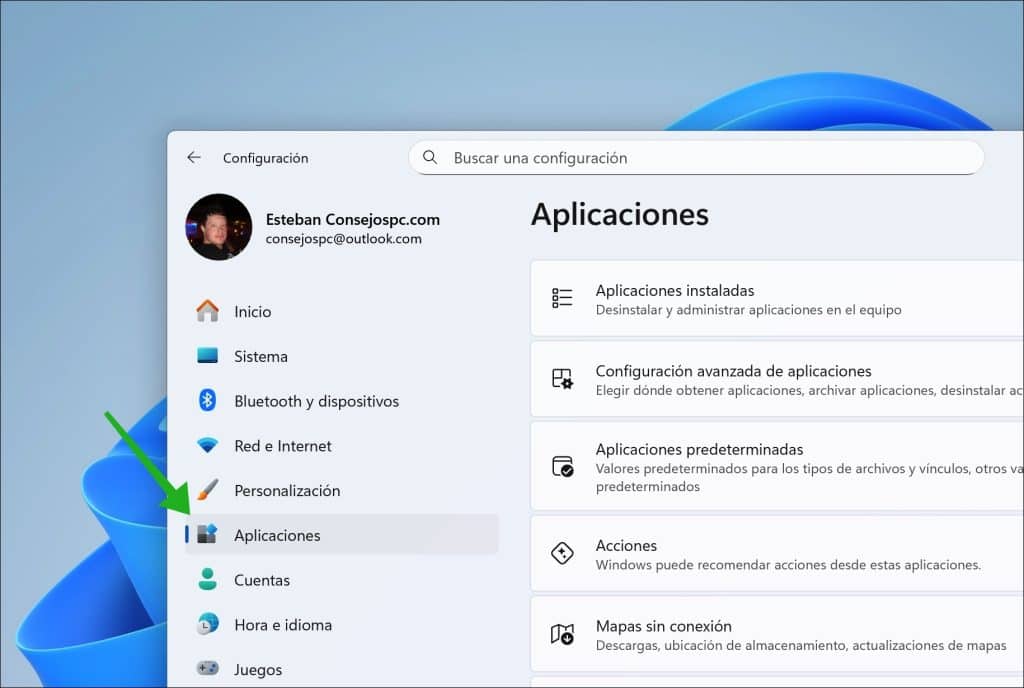Click the Esteban Consejospc.com profile picture
The image size is (1024, 688).
click(x=218, y=227)
